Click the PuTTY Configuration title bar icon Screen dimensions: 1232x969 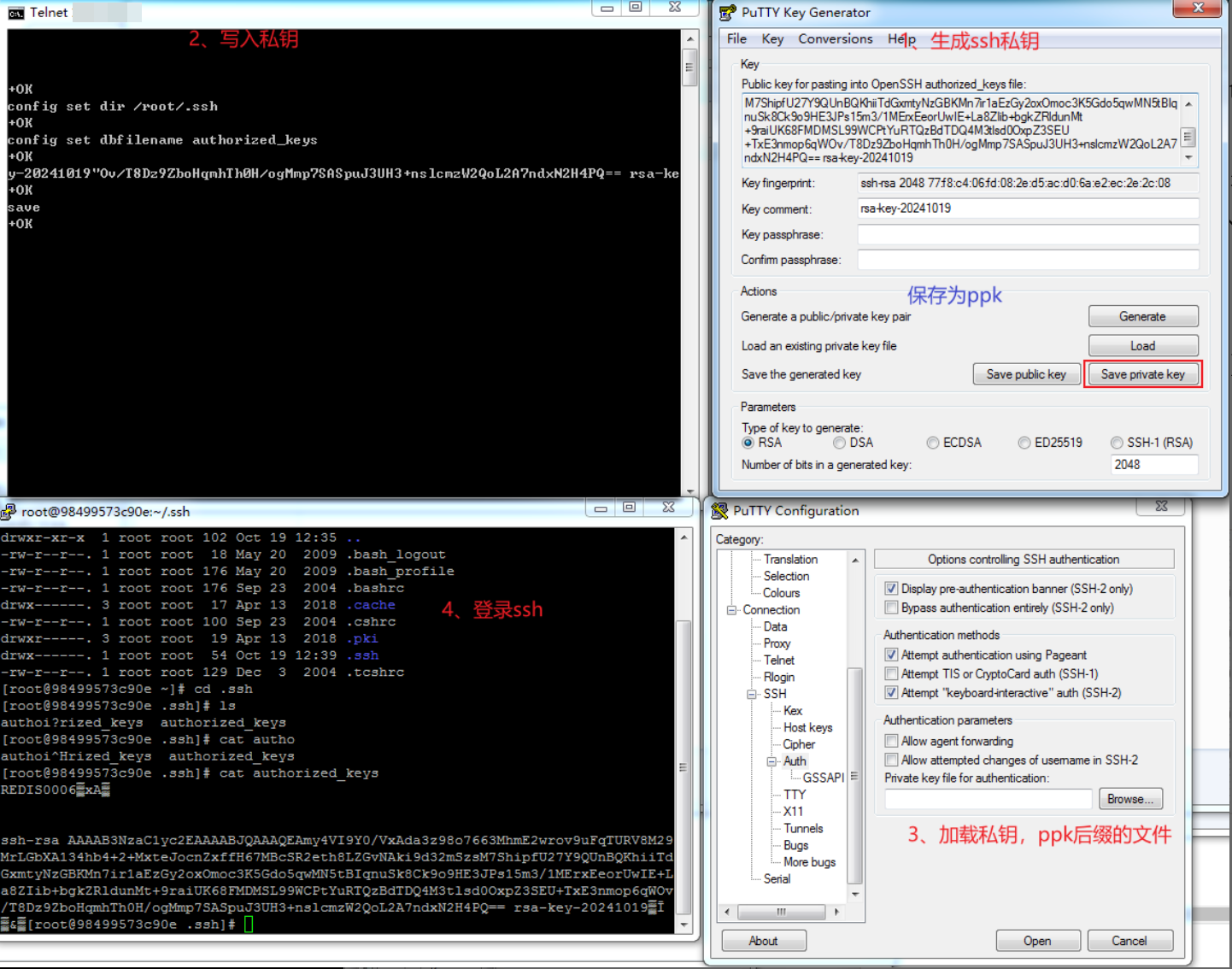719,511
